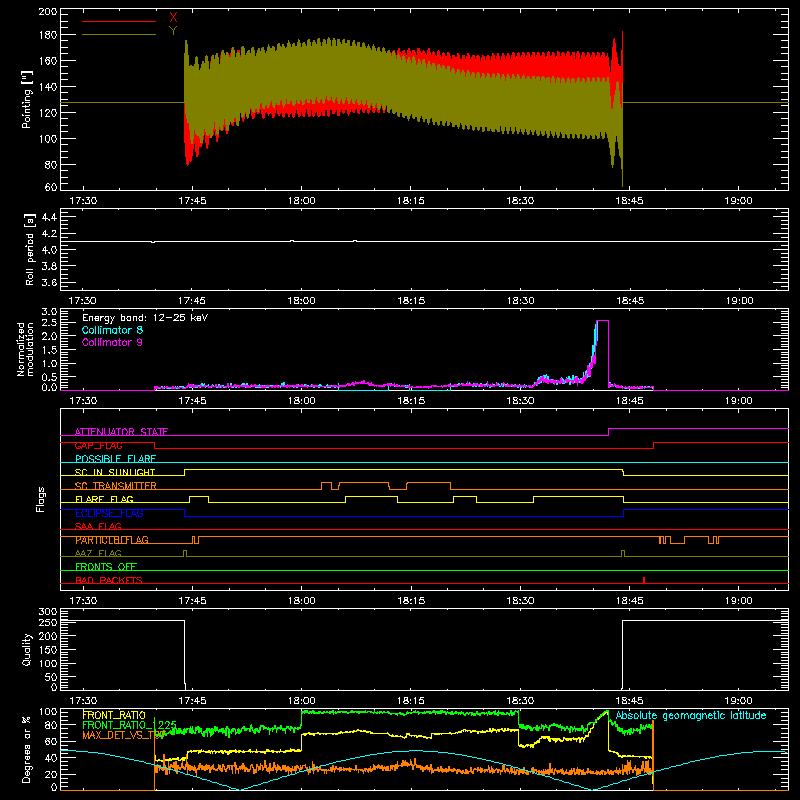Click the red BAD_PACKETS spike marker

[x=644, y=580]
